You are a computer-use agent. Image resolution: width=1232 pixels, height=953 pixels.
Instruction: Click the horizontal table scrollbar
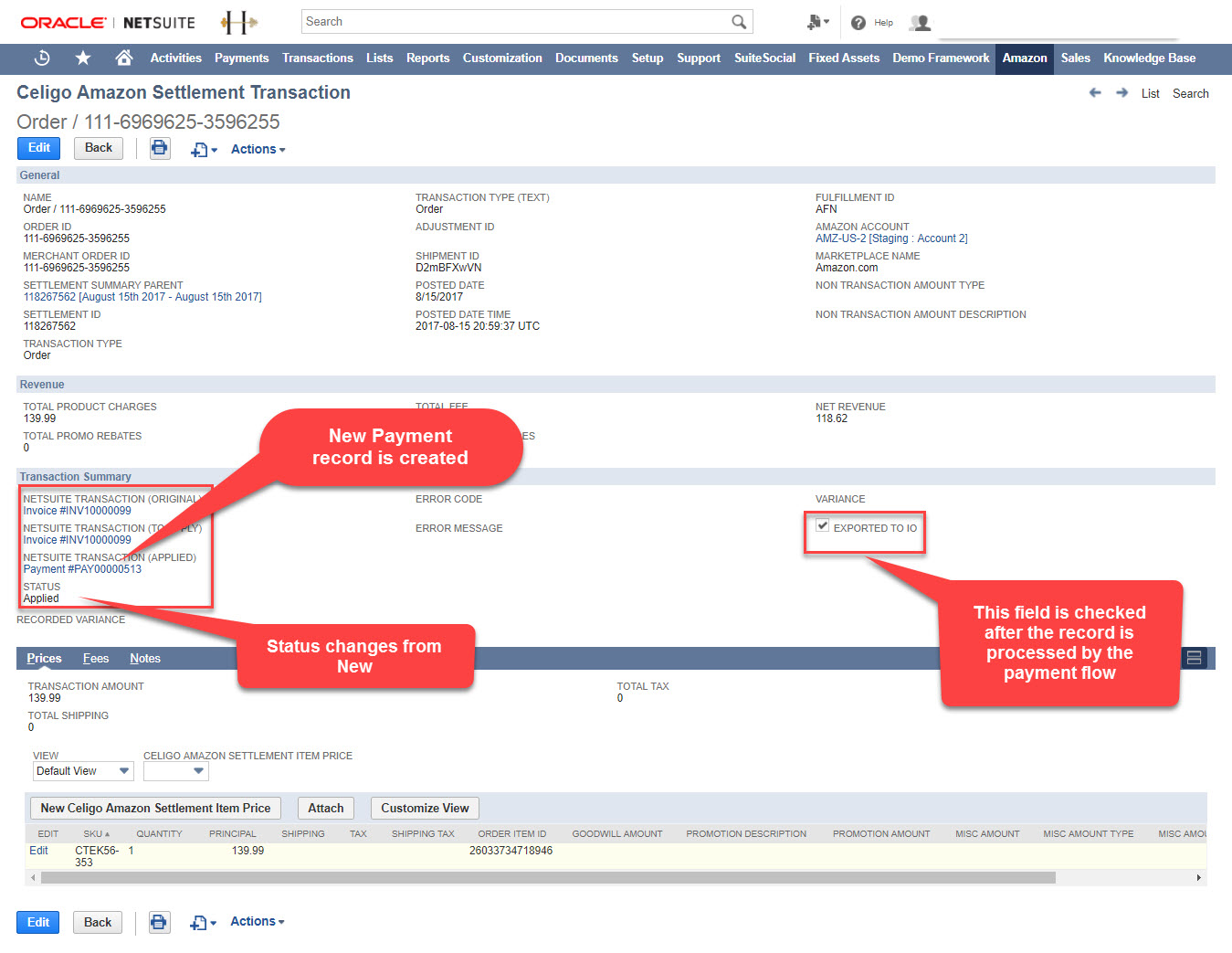(548, 877)
